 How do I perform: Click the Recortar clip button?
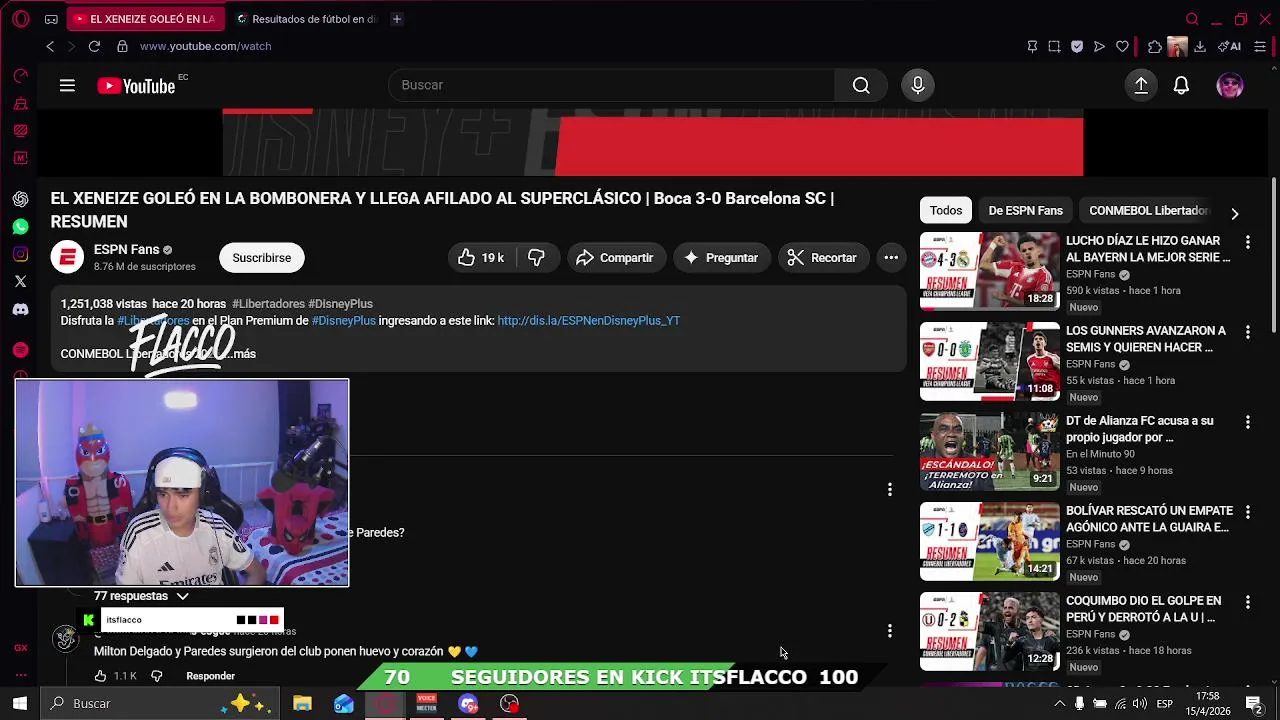(x=822, y=258)
